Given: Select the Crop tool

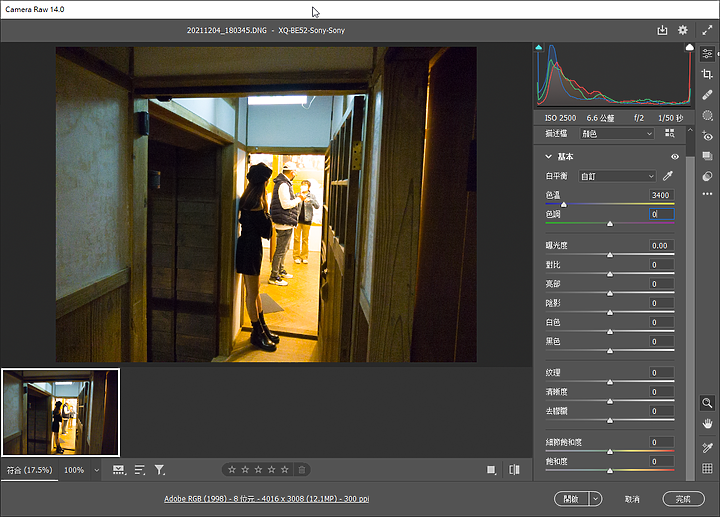Looking at the screenshot, I should [x=707, y=74].
